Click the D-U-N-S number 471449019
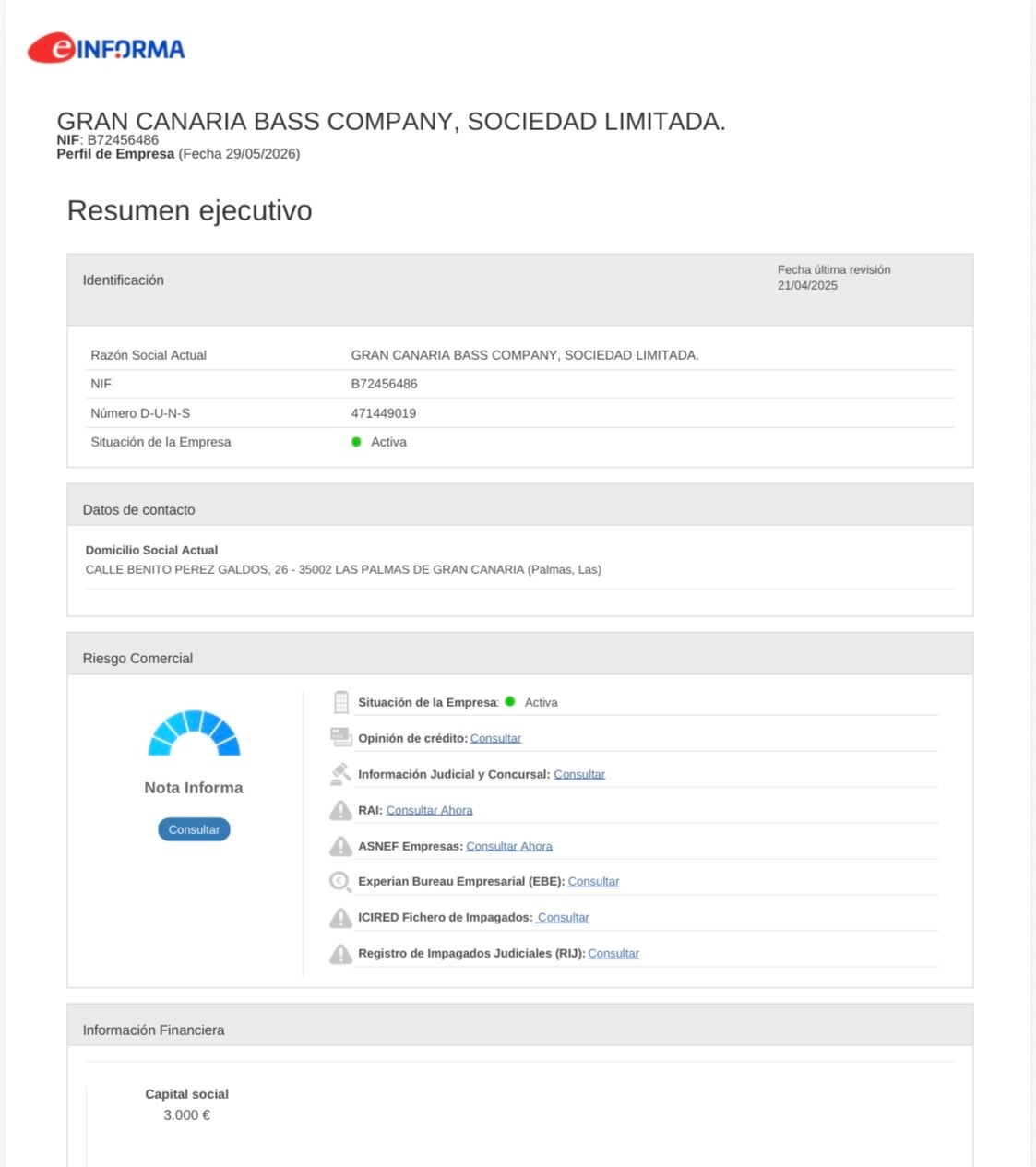Screen dimensions: 1036x1167 [x=383, y=413]
